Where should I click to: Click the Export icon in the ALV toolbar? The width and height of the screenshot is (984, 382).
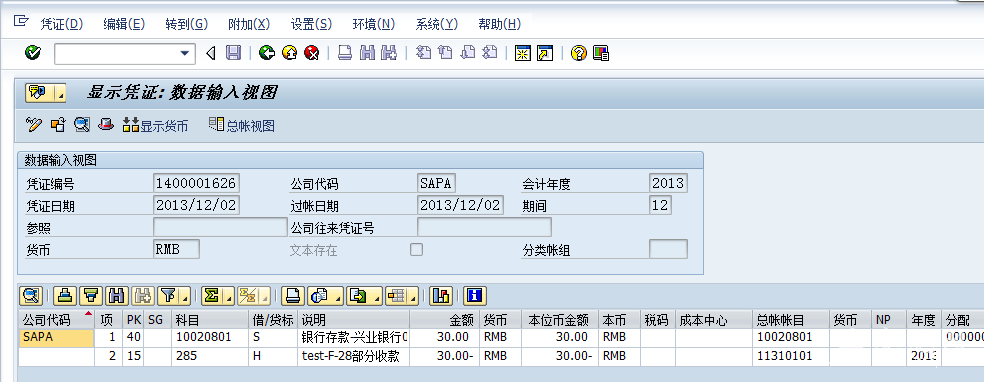click(x=357, y=295)
